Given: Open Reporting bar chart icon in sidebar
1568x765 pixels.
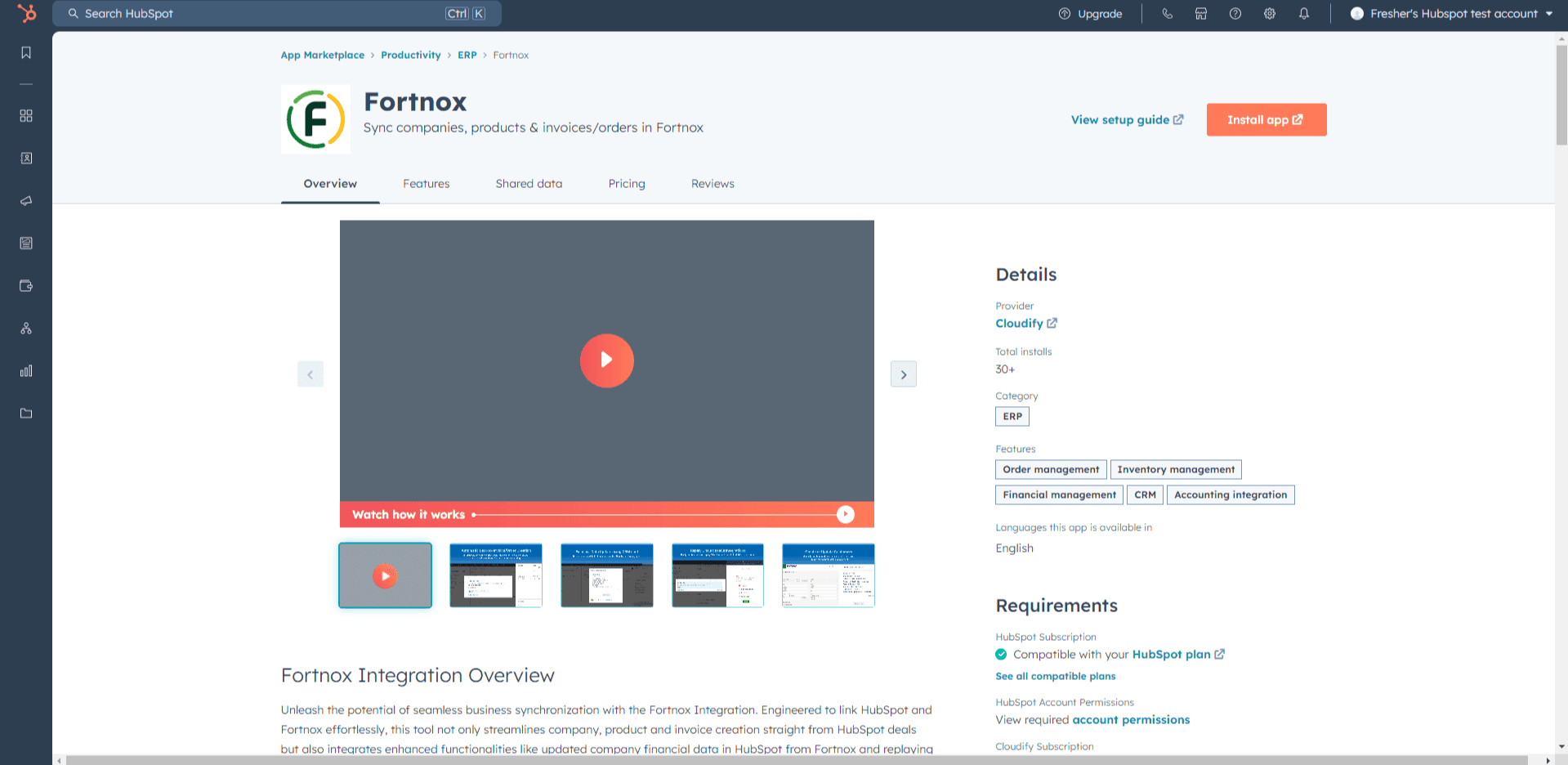Looking at the screenshot, I should [x=26, y=371].
